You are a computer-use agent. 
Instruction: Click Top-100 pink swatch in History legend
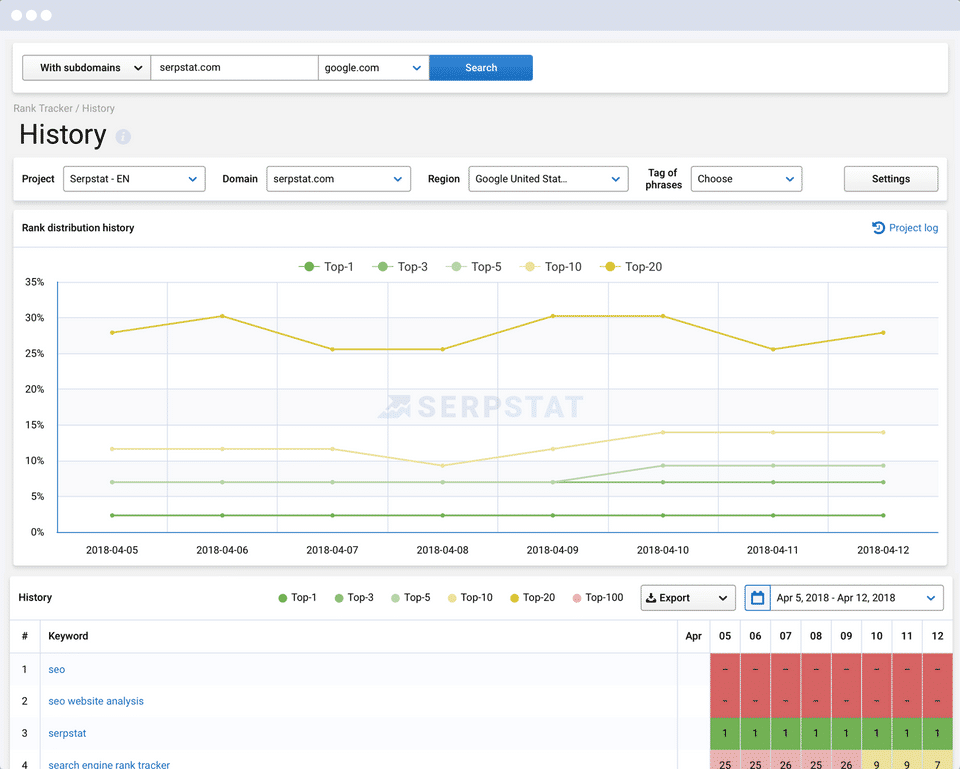(577, 598)
